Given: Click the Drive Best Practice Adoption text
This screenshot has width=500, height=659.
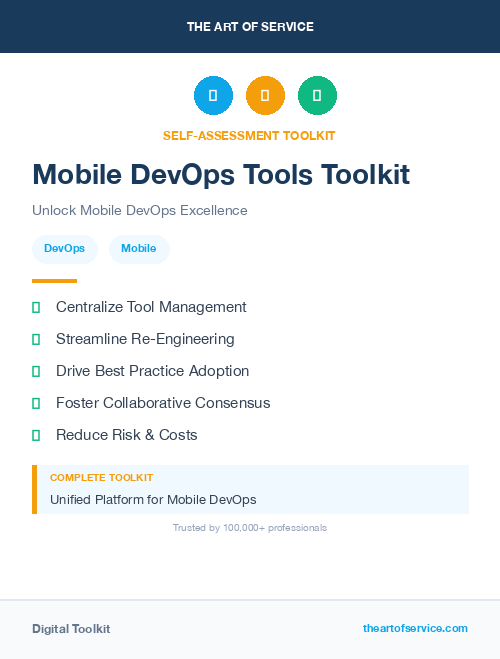Looking at the screenshot, I should (153, 371).
